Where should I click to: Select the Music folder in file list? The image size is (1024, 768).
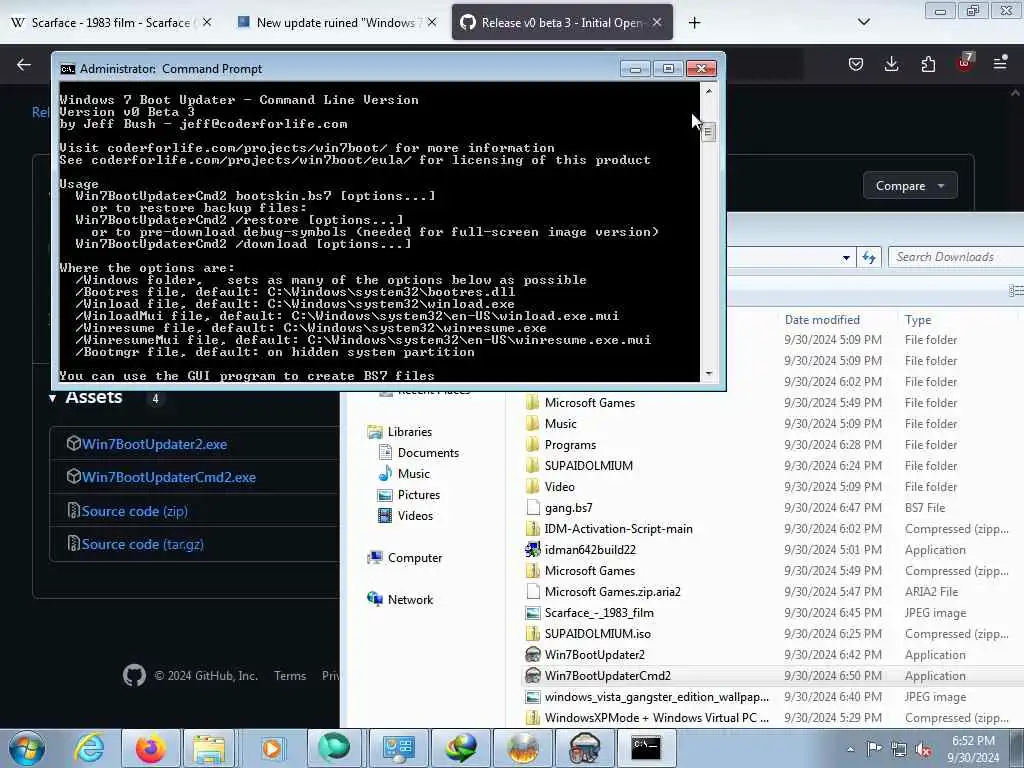click(560, 424)
